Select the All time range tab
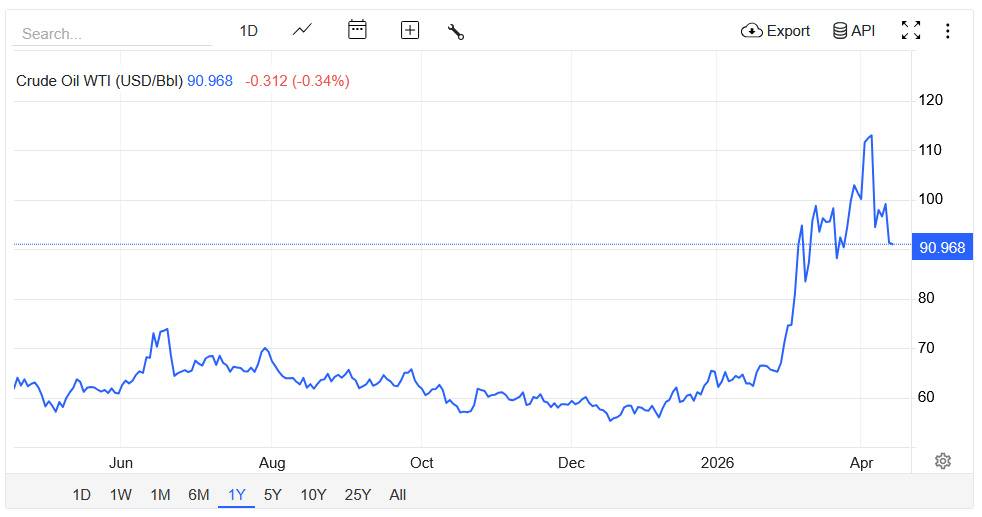This screenshot has width=982, height=517. coord(398,495)
